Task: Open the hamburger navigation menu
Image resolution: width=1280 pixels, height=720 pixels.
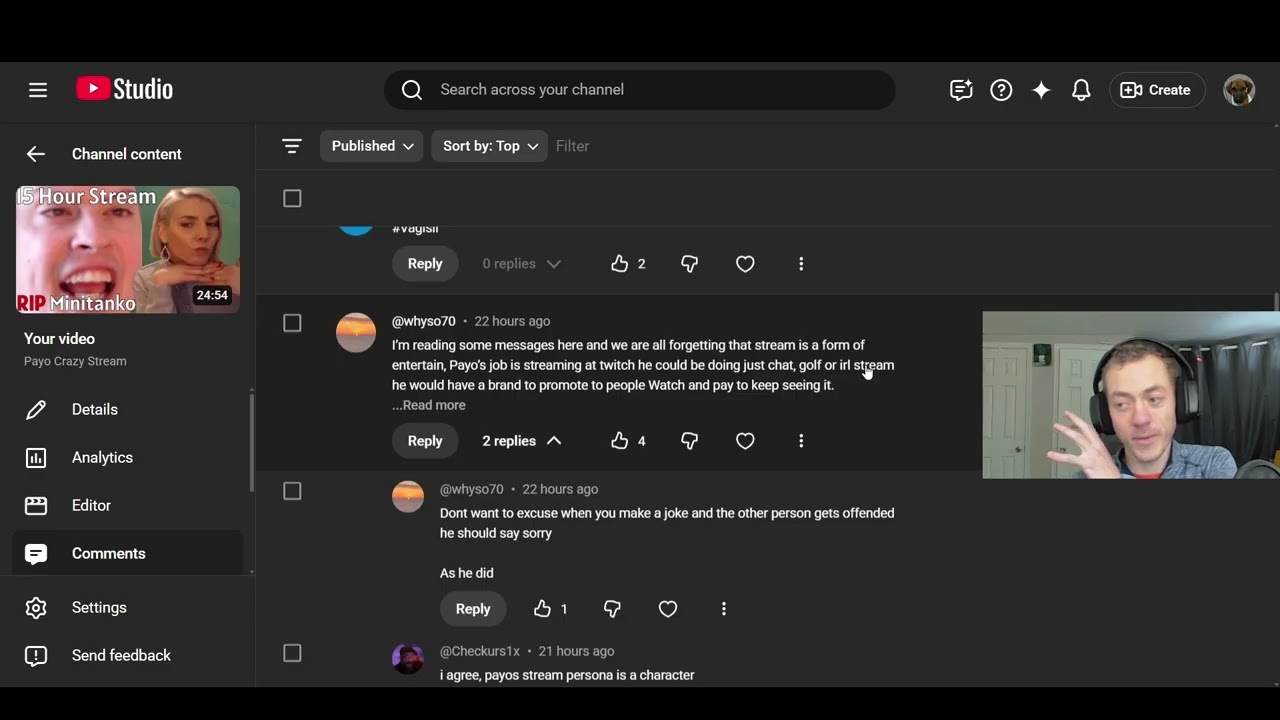Action: tap(38, 90)
